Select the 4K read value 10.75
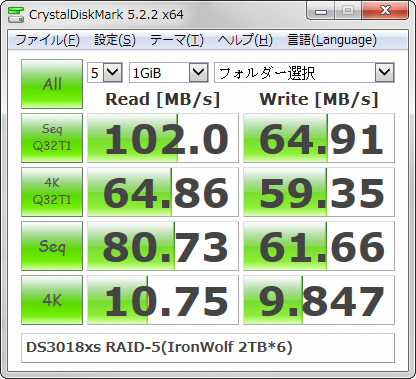The width and height of the screenshot is (416, 379). [163, 300]
